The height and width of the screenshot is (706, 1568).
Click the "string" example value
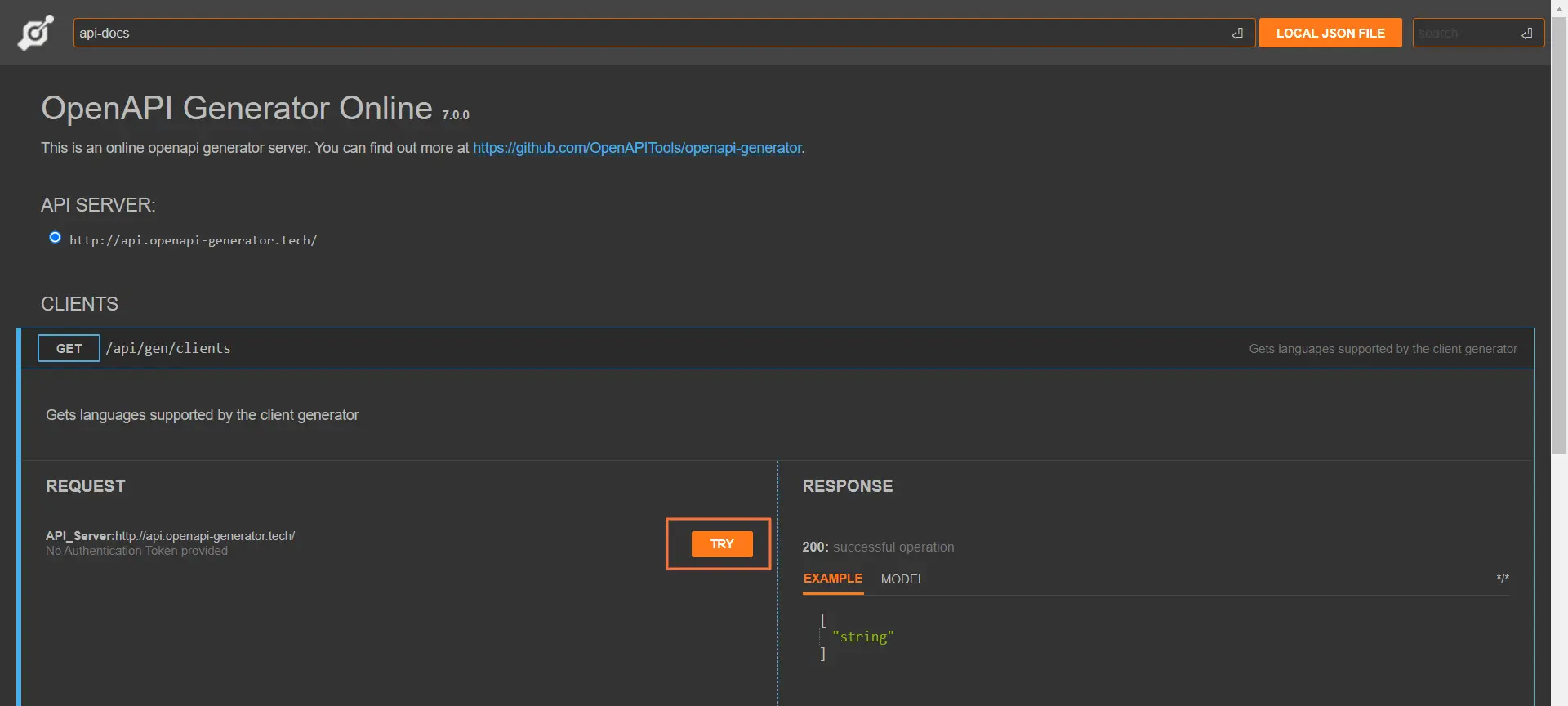[863, 637]
